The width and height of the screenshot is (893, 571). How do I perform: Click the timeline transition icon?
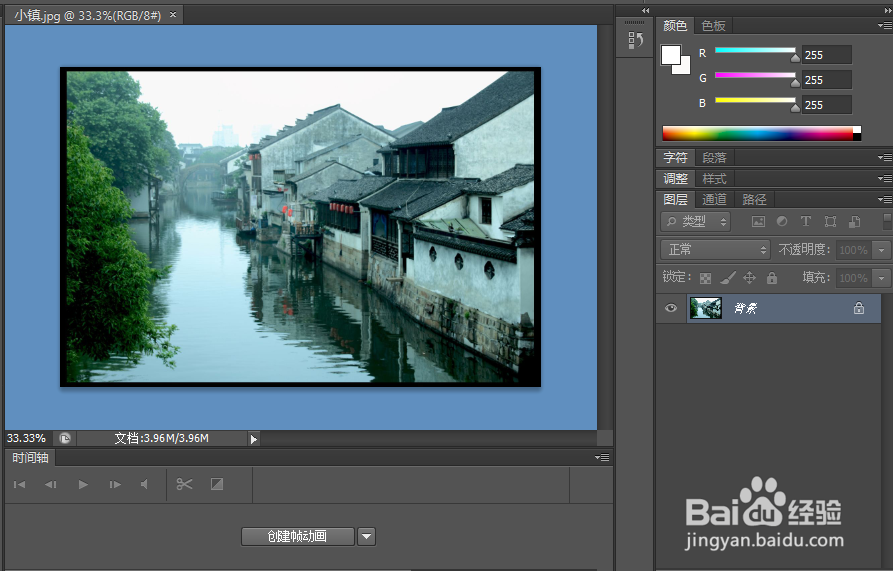[217, 484]
